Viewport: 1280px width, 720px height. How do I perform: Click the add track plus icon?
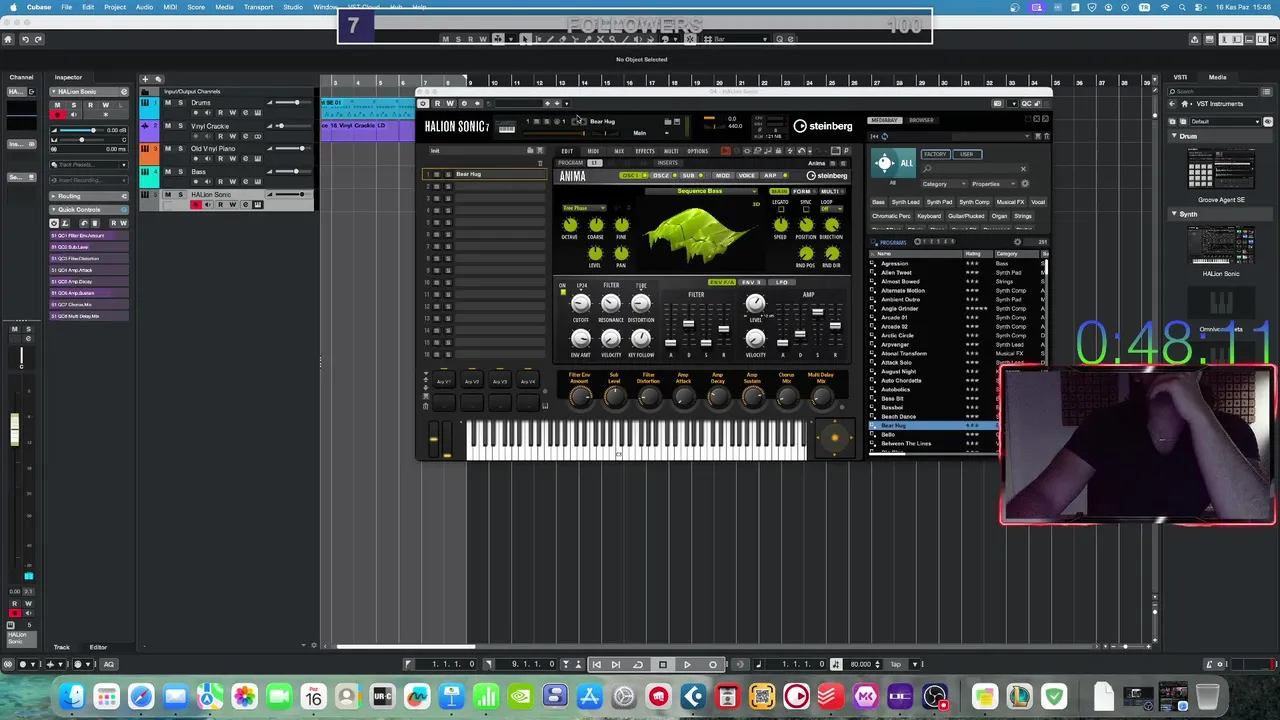(145, 79)
